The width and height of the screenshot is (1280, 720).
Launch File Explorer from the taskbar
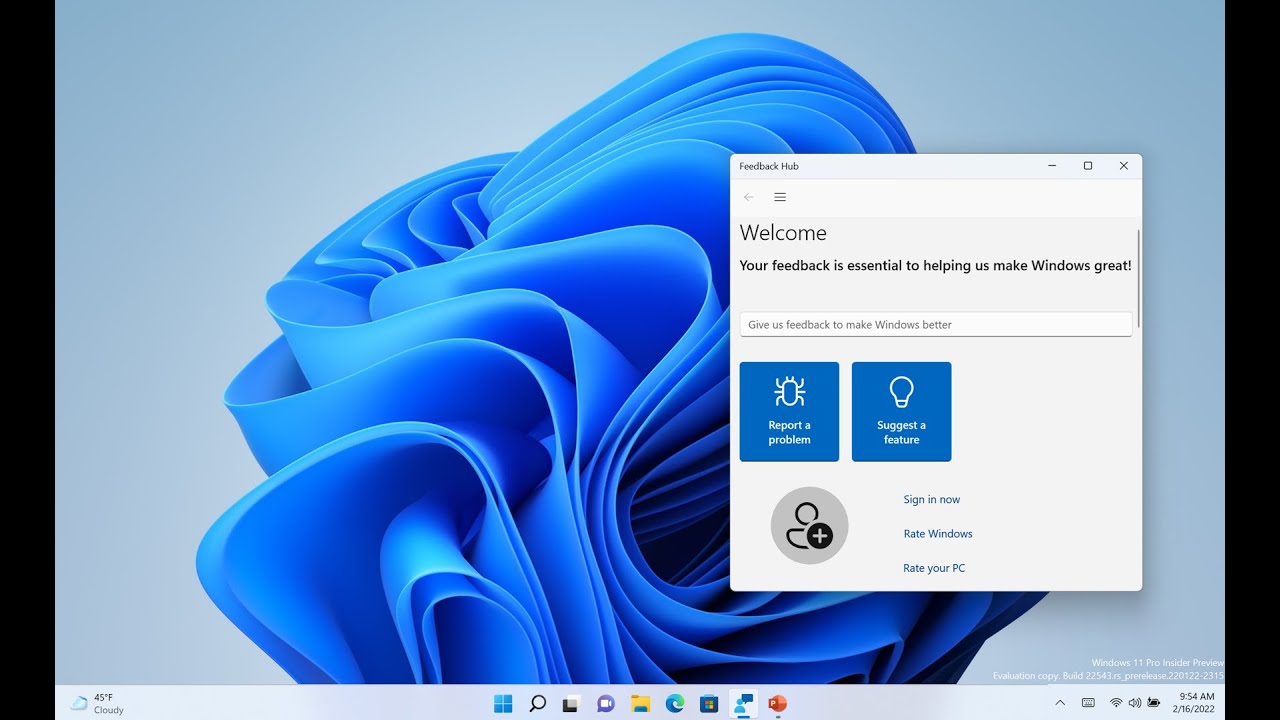[640, 703]
